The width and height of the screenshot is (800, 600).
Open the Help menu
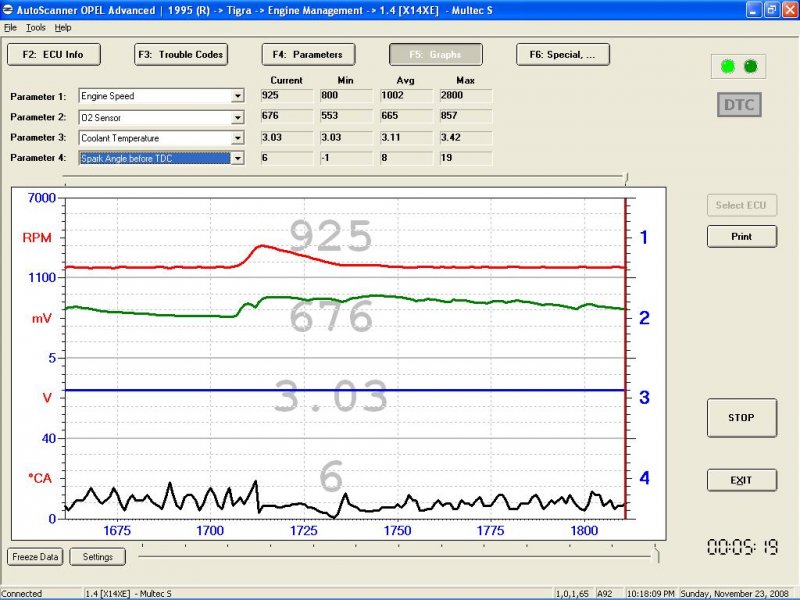point(63,28)
